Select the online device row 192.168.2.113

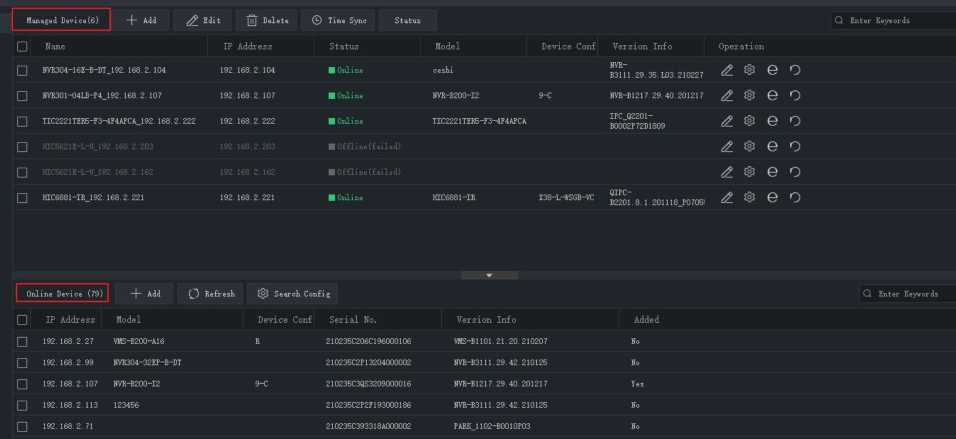[x=22, y=405]
